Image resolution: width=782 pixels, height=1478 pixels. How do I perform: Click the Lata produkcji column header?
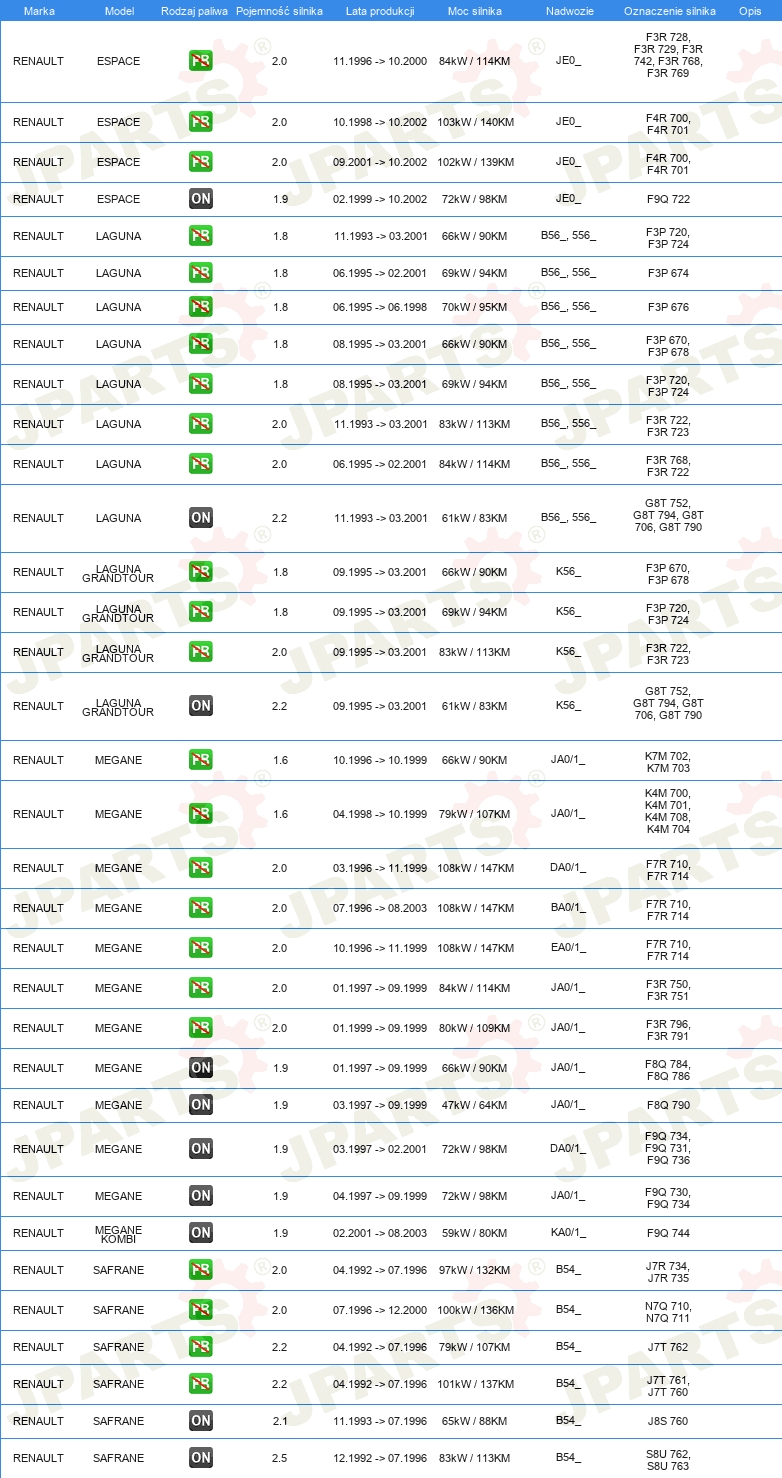380,10
